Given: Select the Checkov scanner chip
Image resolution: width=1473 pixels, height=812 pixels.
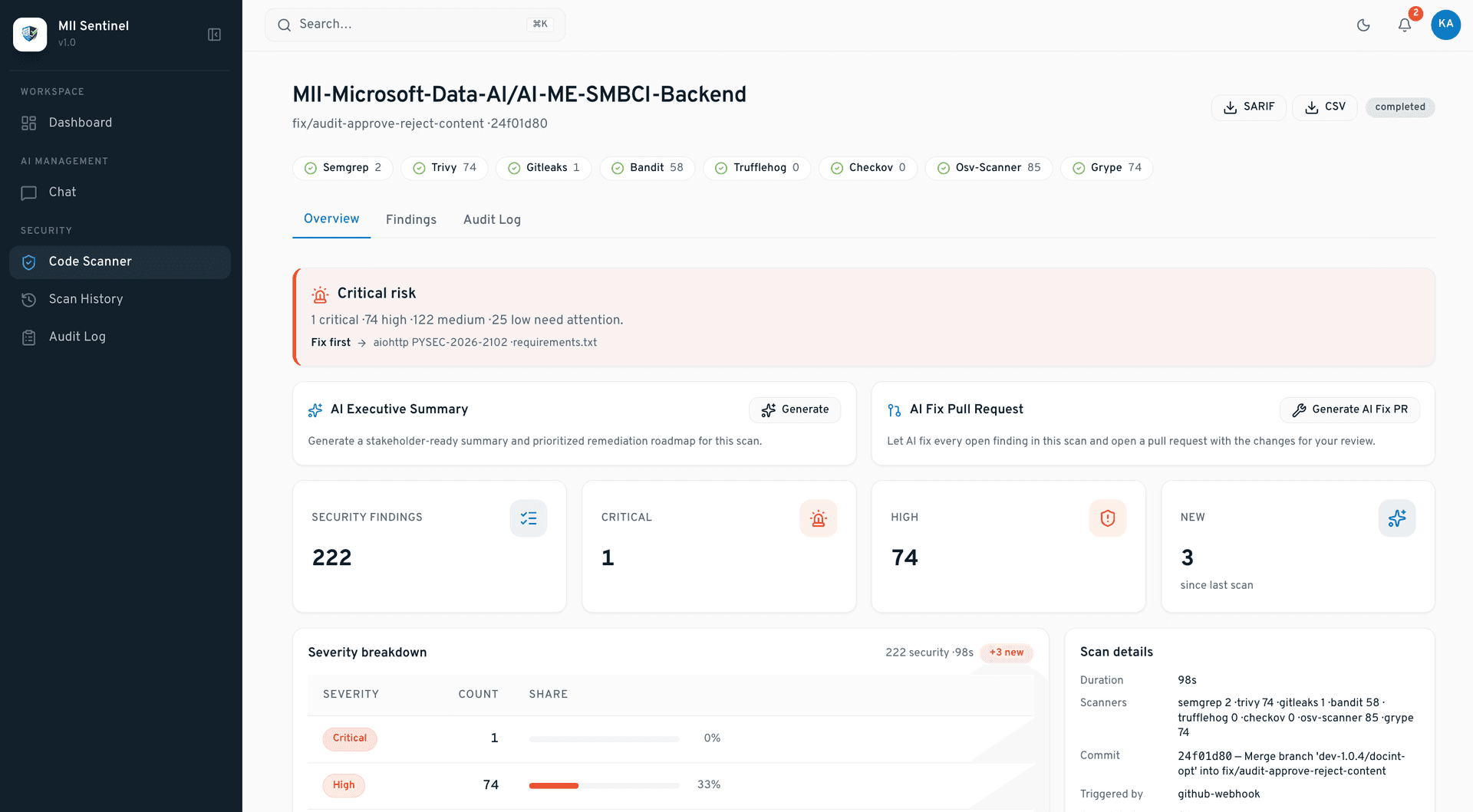Looking at the screenshot, I should tap(868, 168).
